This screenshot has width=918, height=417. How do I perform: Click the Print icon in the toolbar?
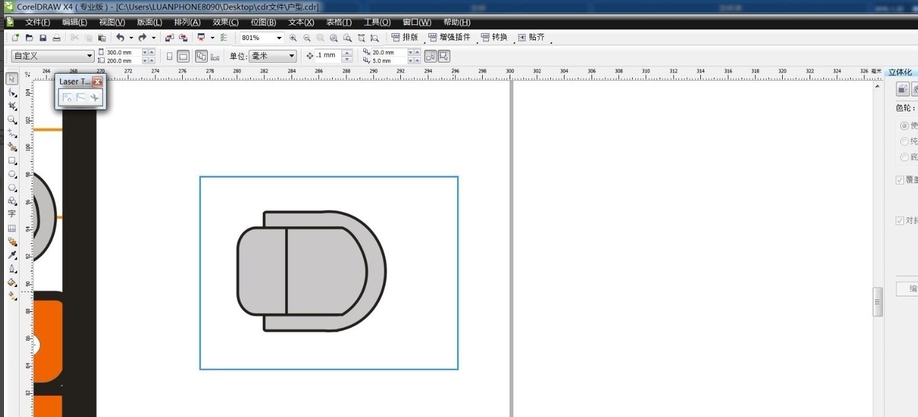[58, 38]
